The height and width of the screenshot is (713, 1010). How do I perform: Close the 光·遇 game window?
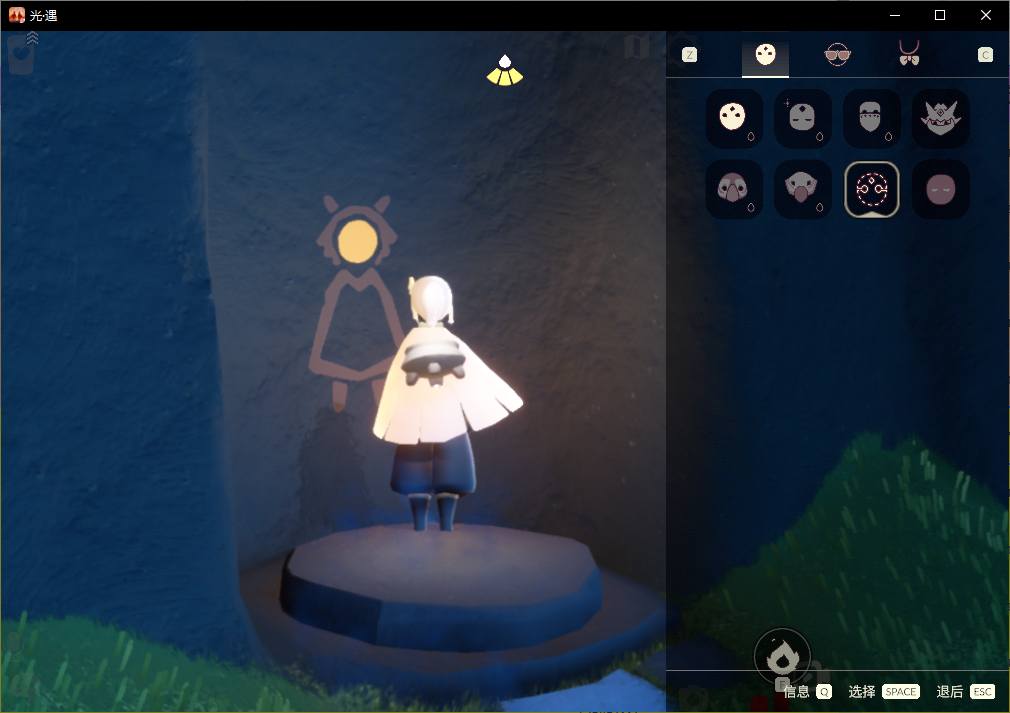click(x=986, y=15)
